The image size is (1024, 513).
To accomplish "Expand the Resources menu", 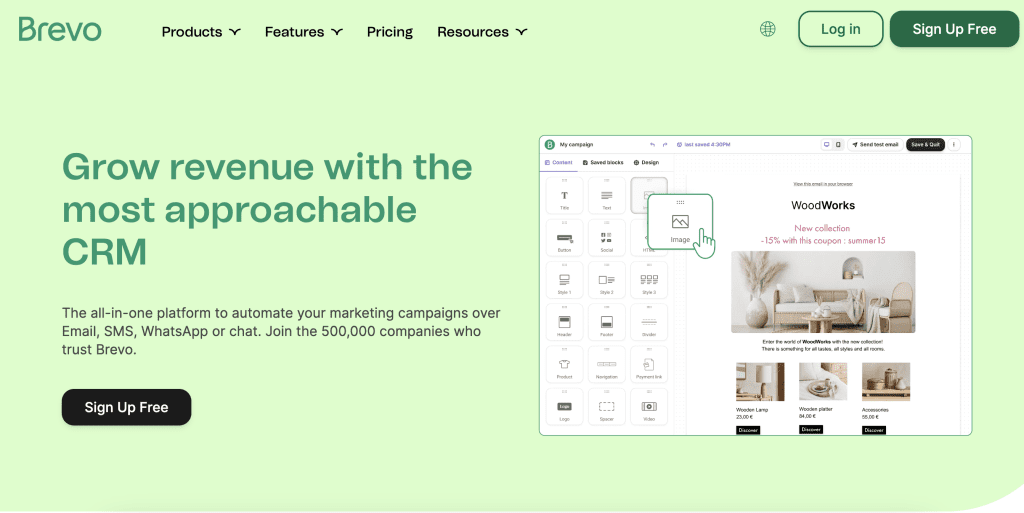I will (482, 31).
